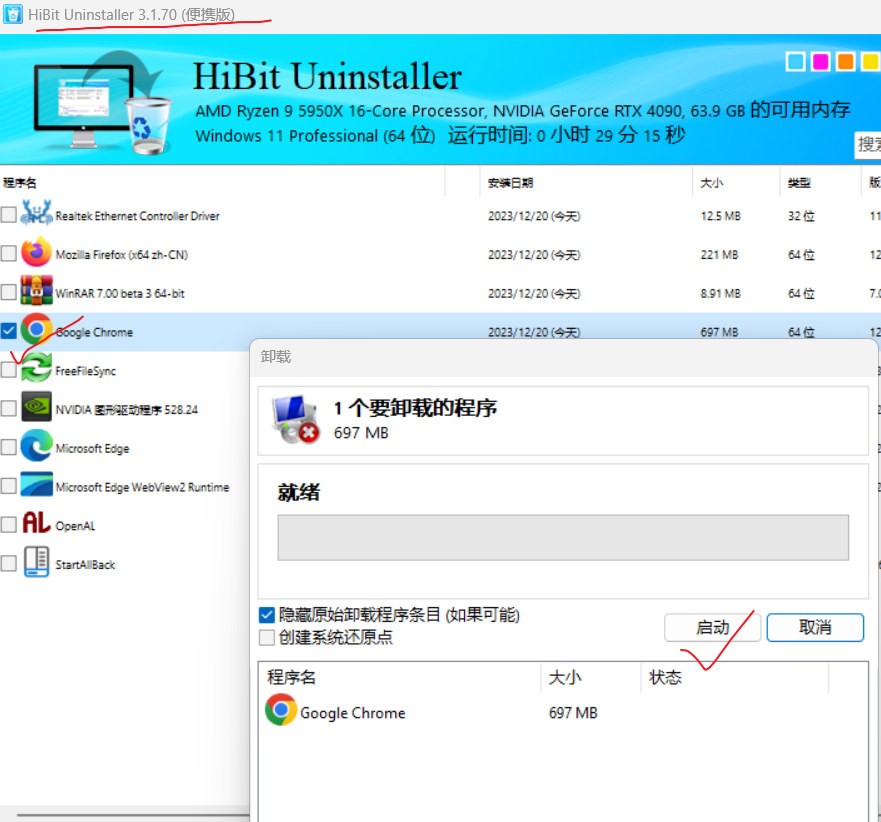Tick the StartAllBack checkbox
The height and width of the screenshot is (822, 881).
8,564
